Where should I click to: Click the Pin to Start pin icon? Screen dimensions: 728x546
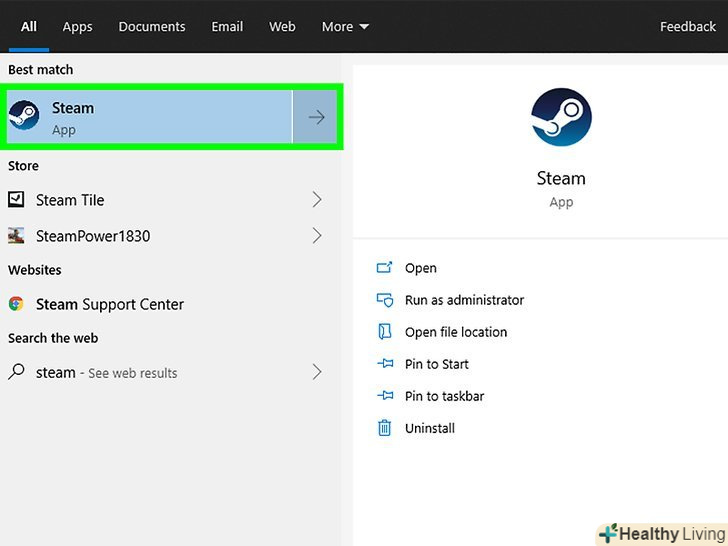(385, 364)
